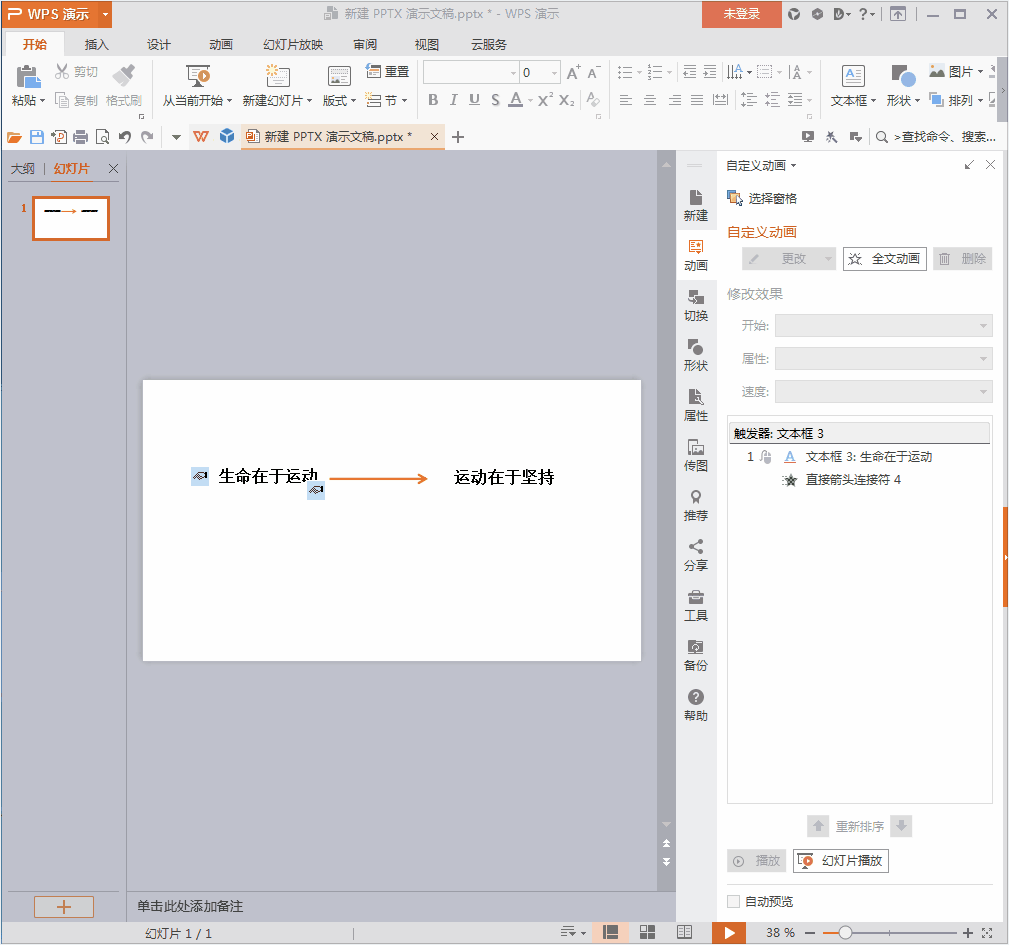
Task: Open the 幻灯片放映 ribbon tab
Action: [x=293, y=44]
